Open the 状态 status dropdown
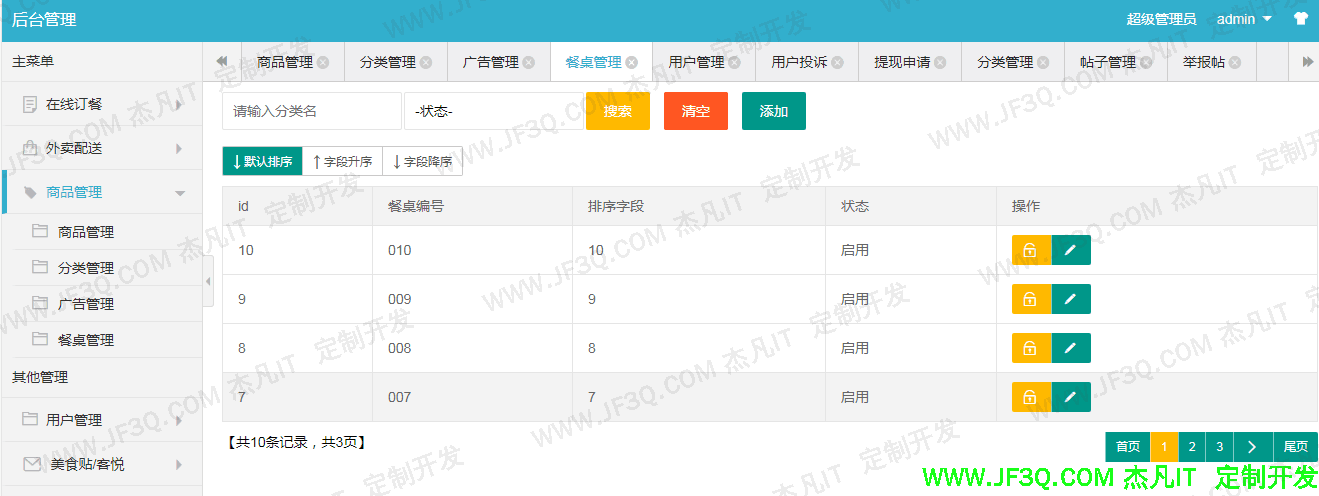 coord(493,111)
